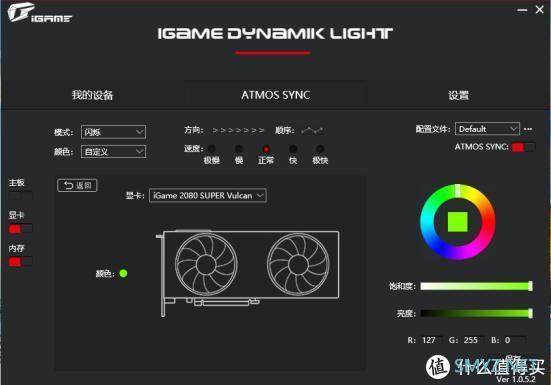Screen dimensions: 551x385
Task: Toggle the 主板 switch in sidebar
Action: click(x=20, y=195)
